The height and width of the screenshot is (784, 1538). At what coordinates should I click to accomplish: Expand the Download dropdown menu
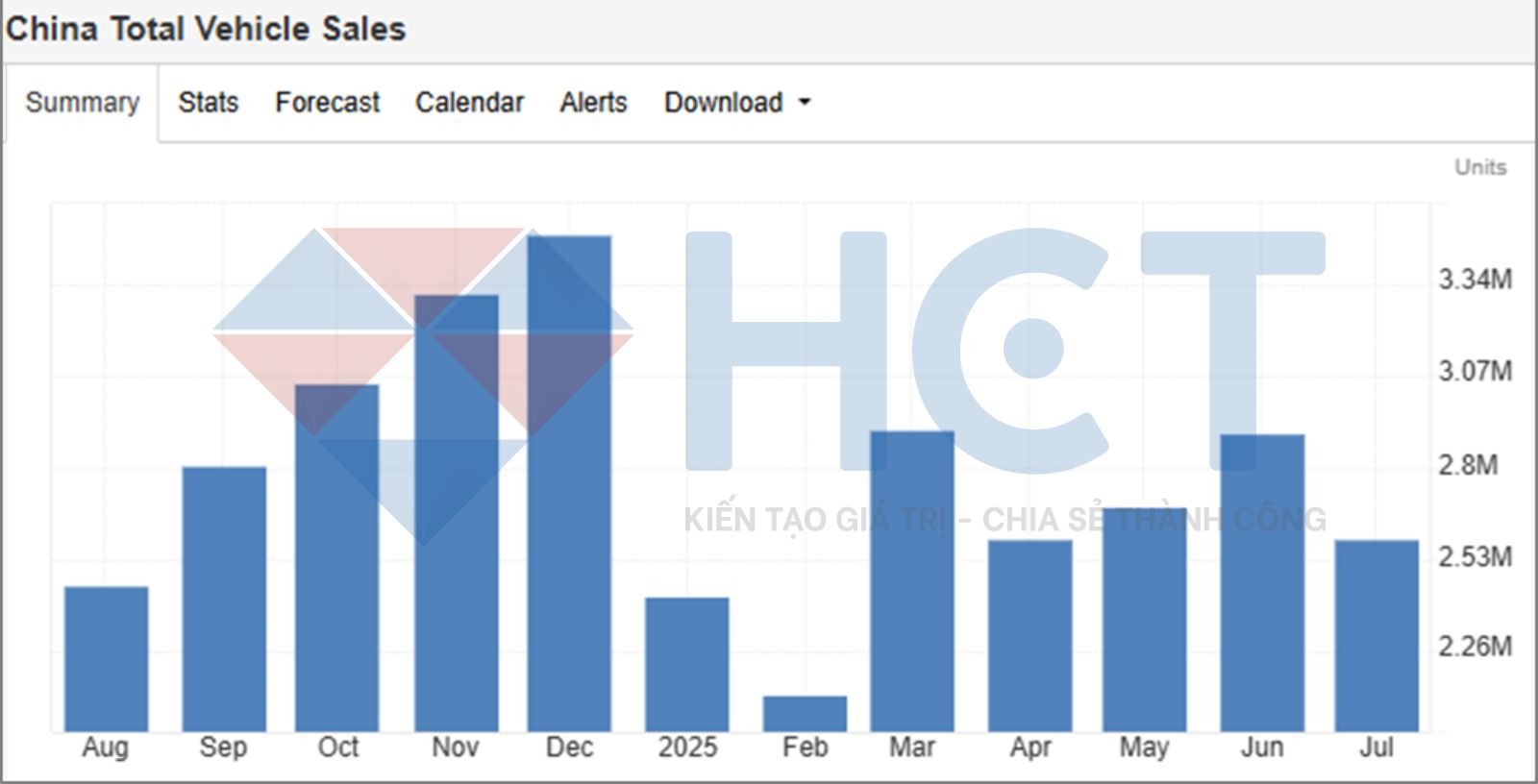point(724,103)
